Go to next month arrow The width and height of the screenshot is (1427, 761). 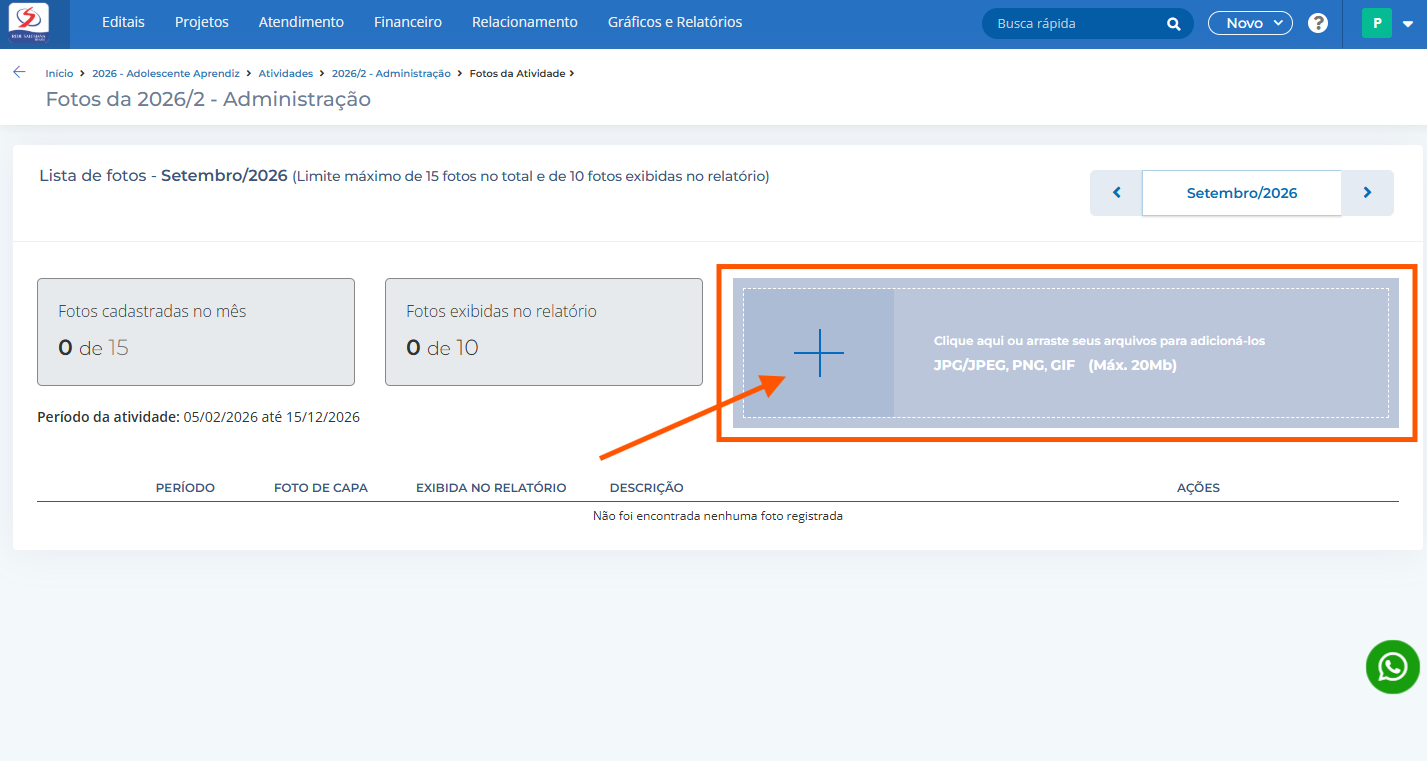[1367, 193]
